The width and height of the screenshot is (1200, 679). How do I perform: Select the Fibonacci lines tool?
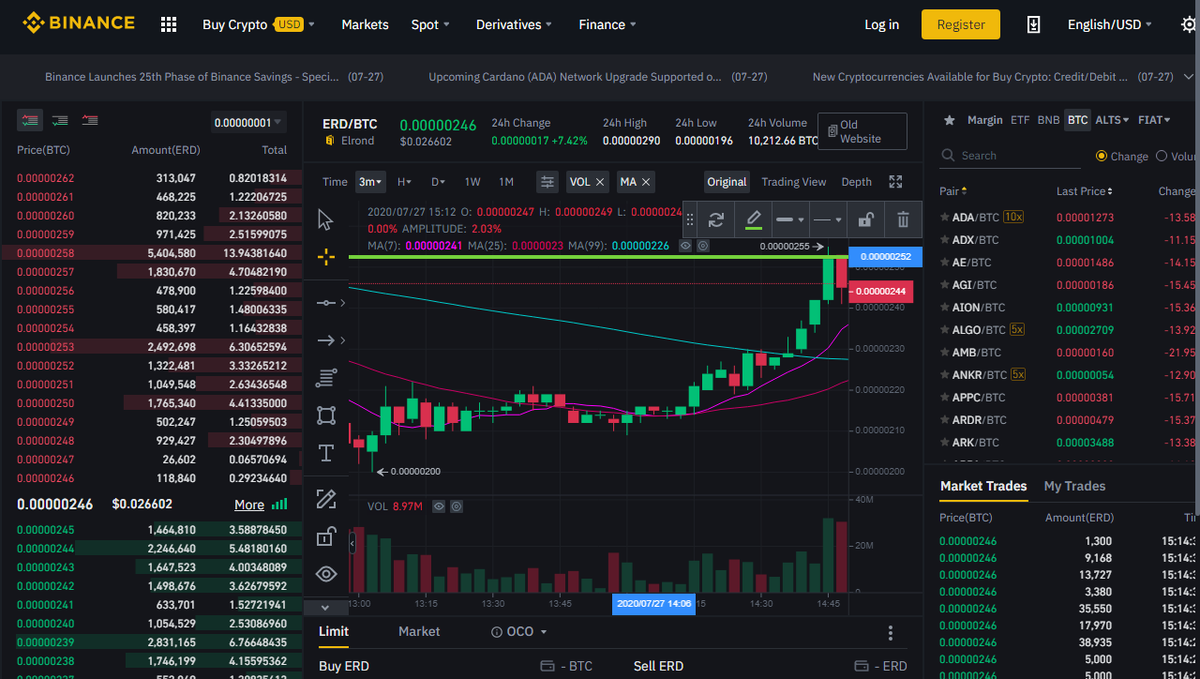[x=325, y=378]
